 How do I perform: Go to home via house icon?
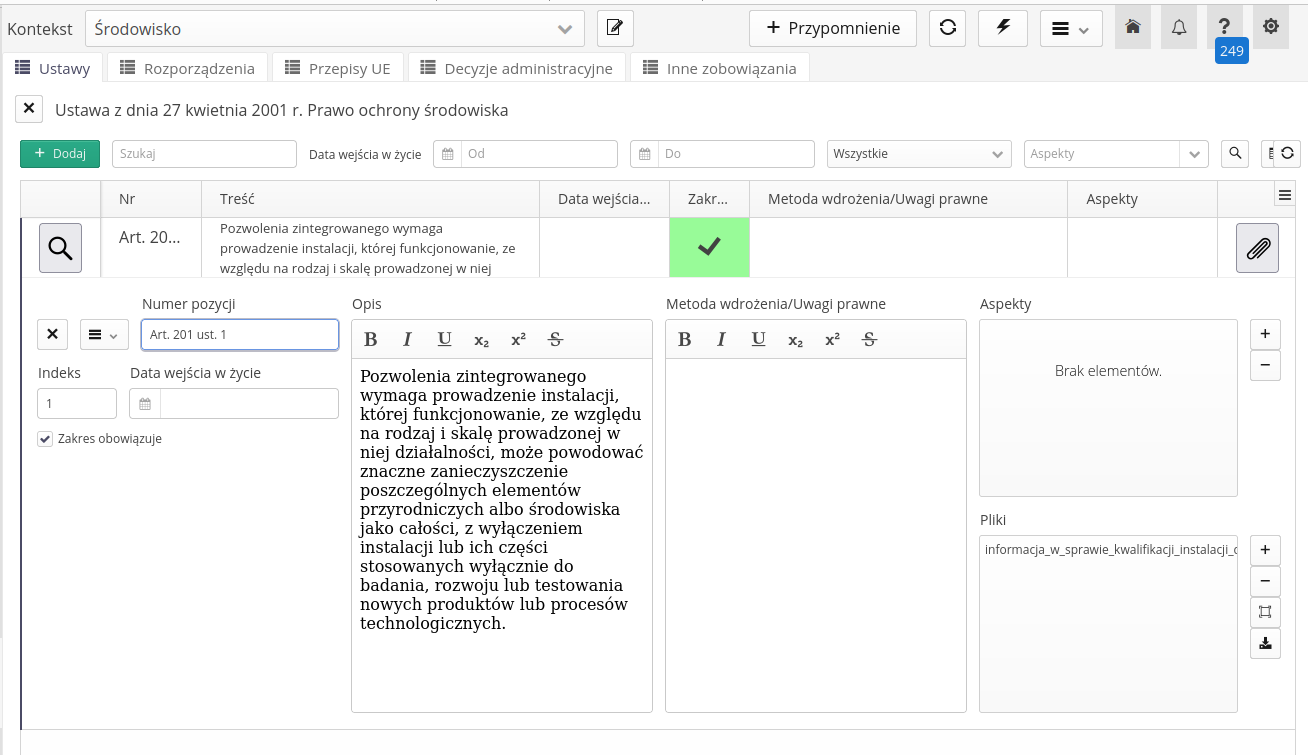click(x=1133, y=28)
